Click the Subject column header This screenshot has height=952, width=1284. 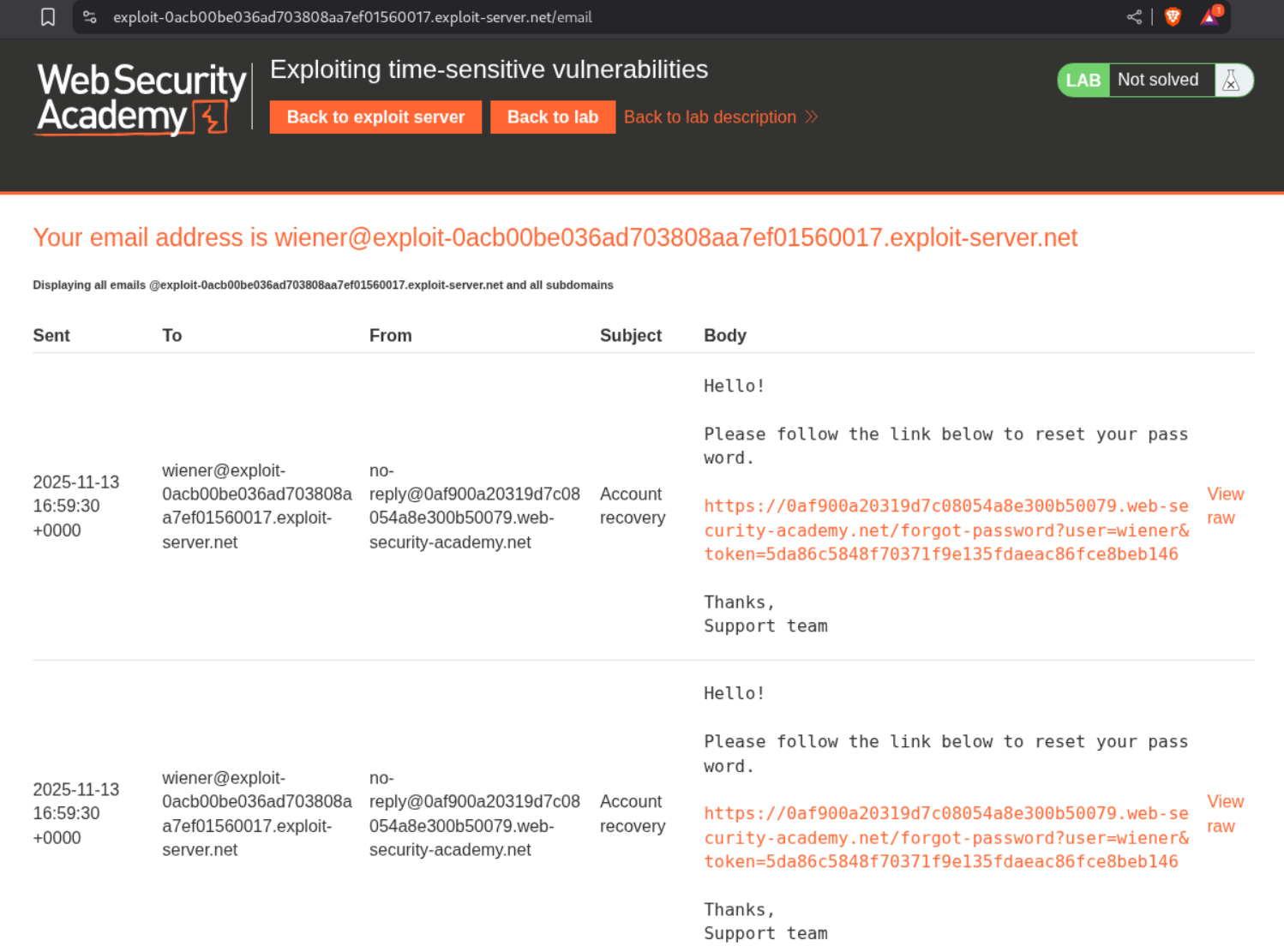(630, 336)
